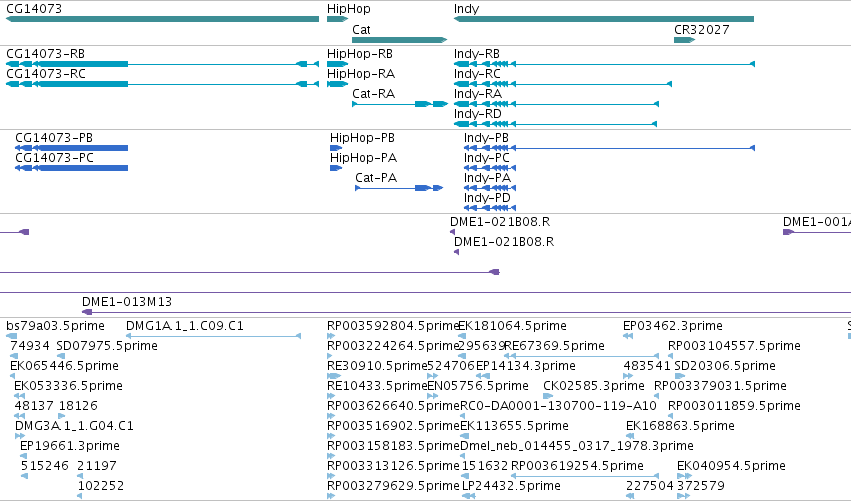Click the RE10433.5prime label
Image resolution: width=851 pixels, height=501 pixels.
[377, 386]
